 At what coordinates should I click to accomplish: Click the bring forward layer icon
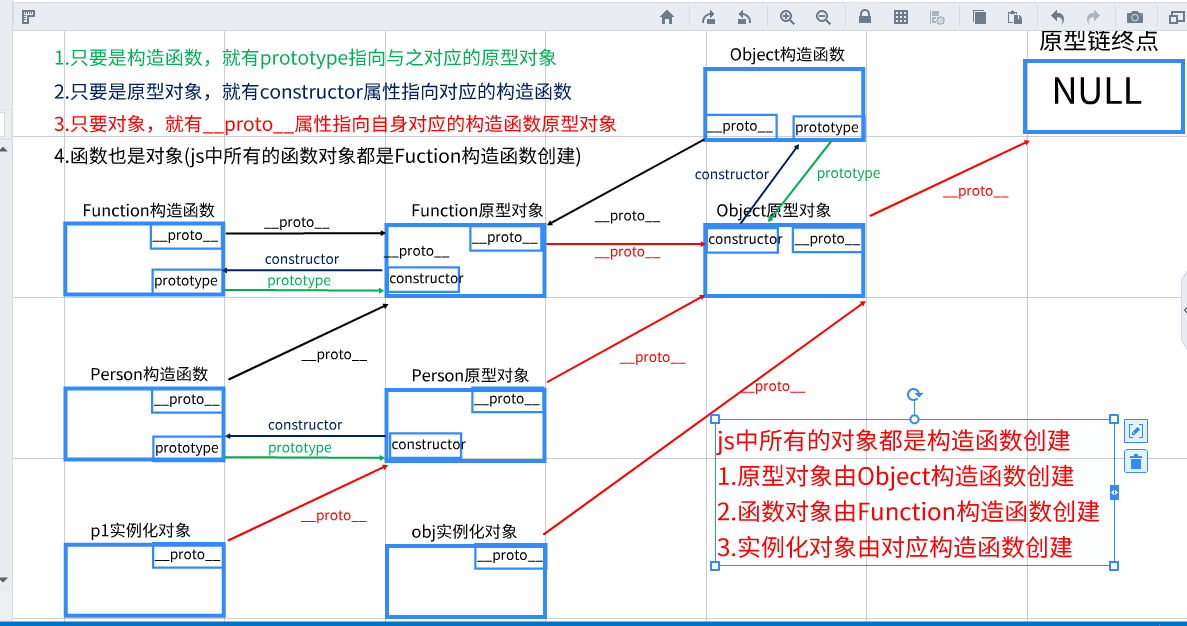[x=709, y=17]
